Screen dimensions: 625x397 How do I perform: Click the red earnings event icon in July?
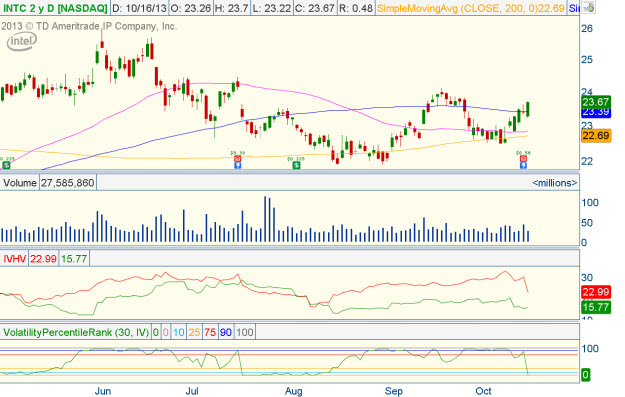point(238,159)
